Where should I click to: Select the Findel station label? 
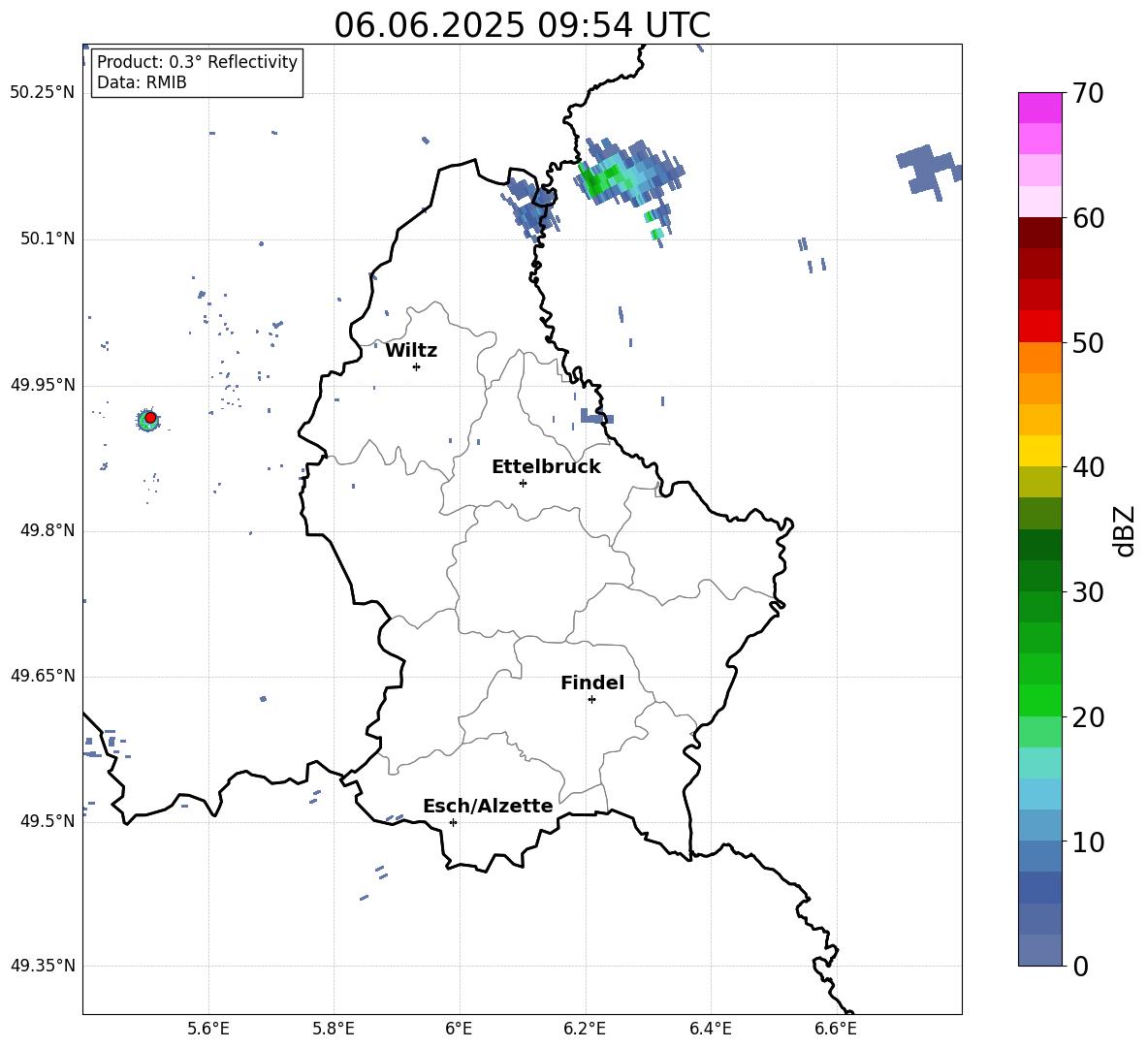592,683
